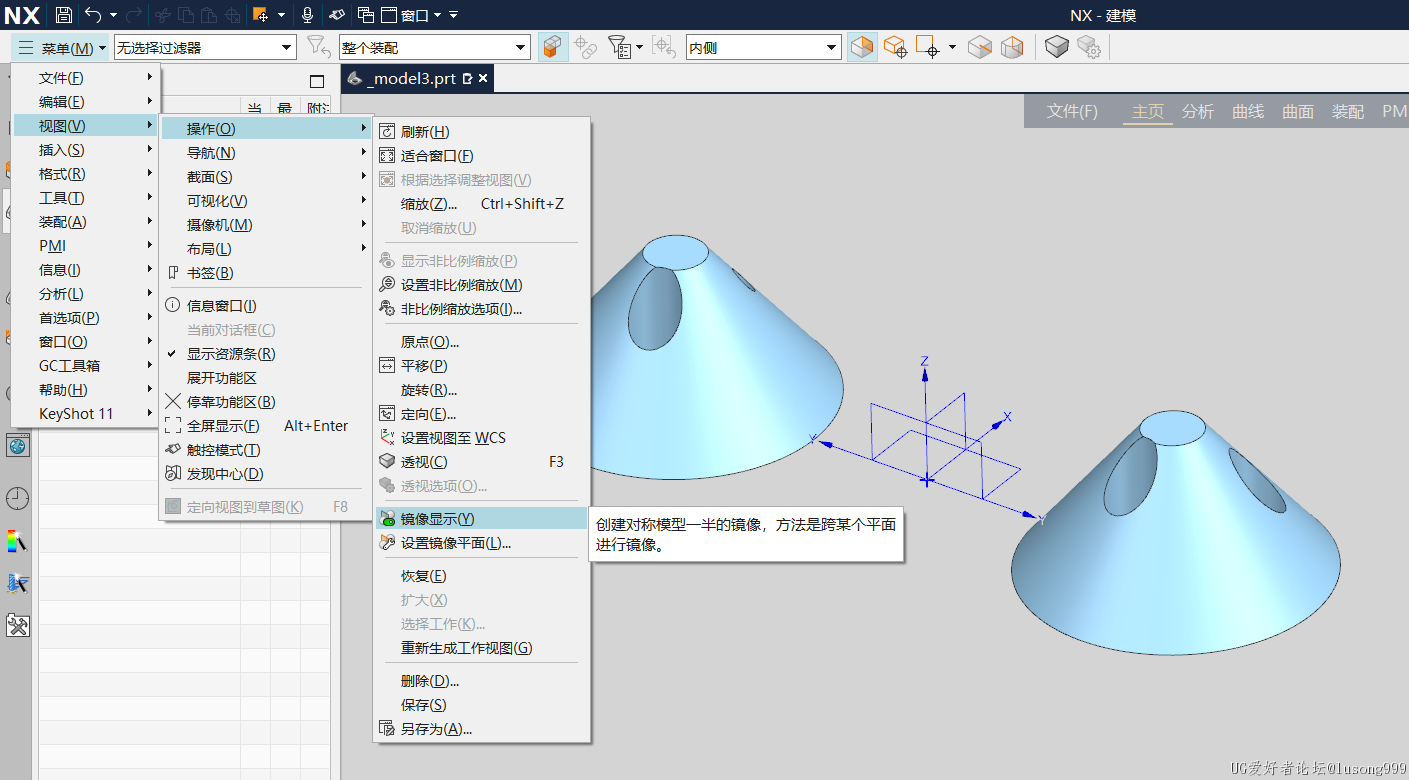Screen dimensions: 1409x780
Task: Click the Save disk icon in title bar
Action: click(63, 15)
